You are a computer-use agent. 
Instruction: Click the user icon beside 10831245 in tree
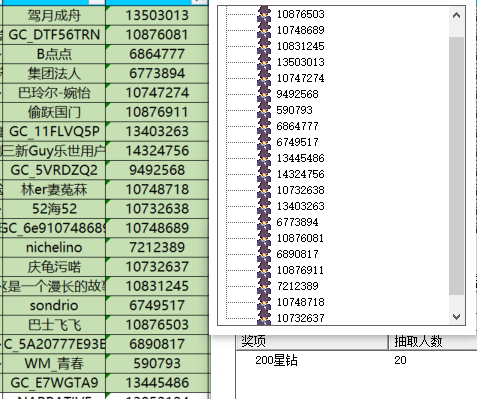264,46
